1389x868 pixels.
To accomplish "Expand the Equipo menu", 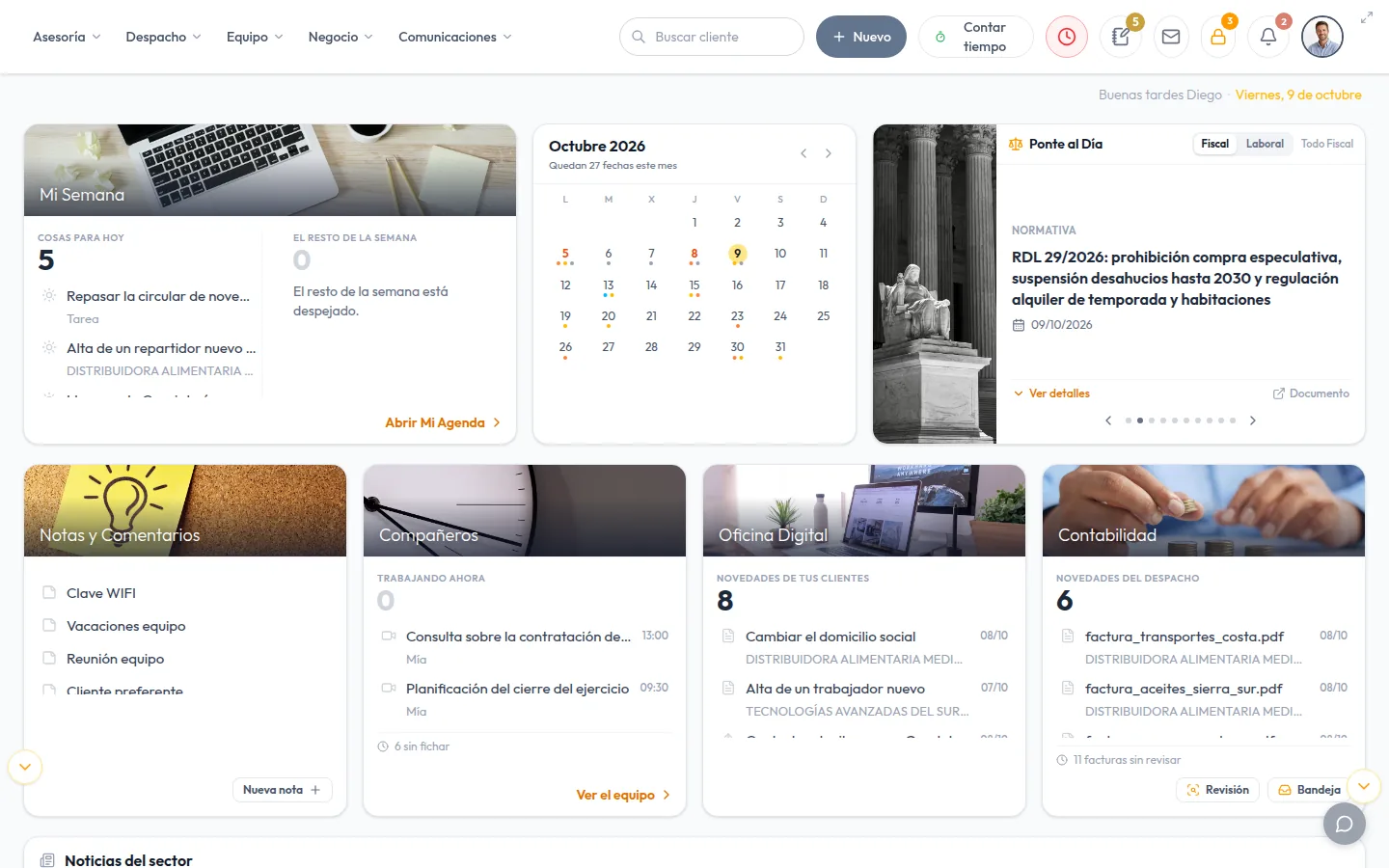I will pos(255,37).
